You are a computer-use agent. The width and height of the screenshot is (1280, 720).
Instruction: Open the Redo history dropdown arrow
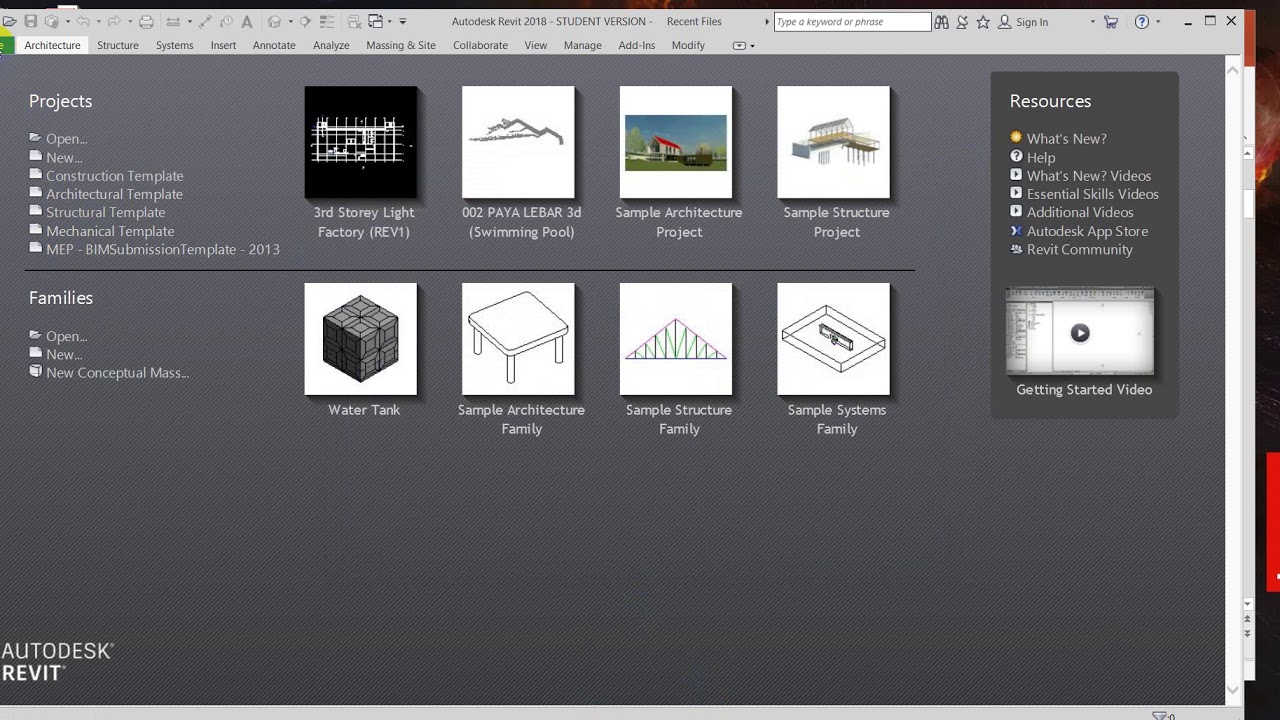click(129, 21)
